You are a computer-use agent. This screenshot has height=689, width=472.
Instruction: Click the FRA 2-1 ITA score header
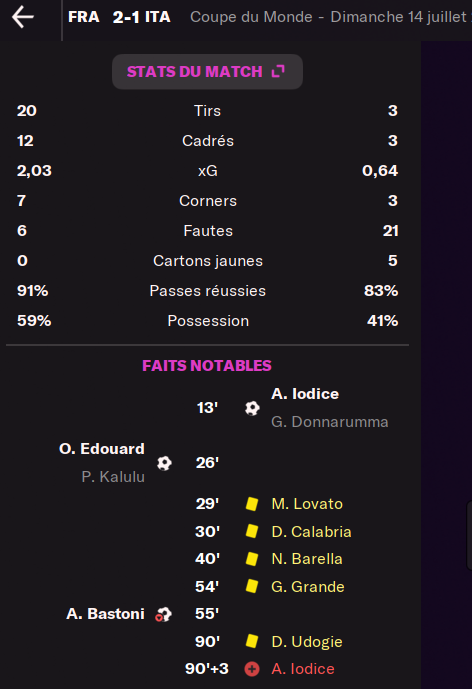(x=119, y=17)
